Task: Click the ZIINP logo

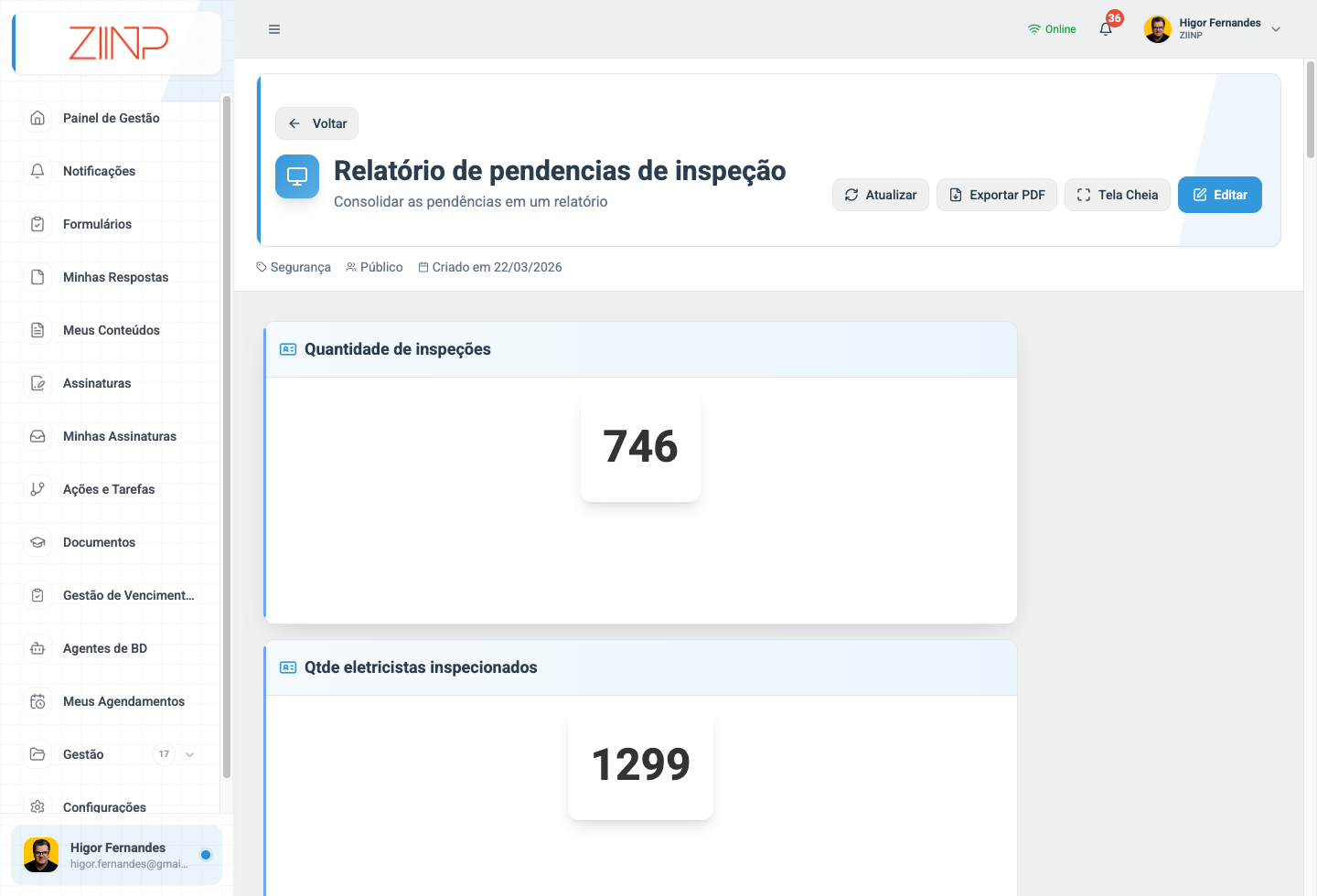Action: point(118,43)
